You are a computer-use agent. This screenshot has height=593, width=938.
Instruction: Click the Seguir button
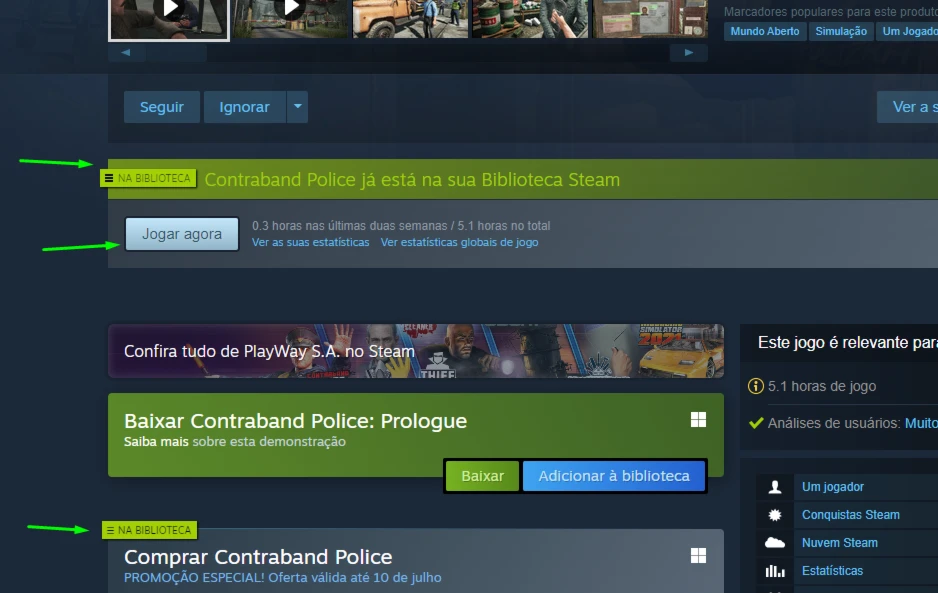[x=162, y=107]
